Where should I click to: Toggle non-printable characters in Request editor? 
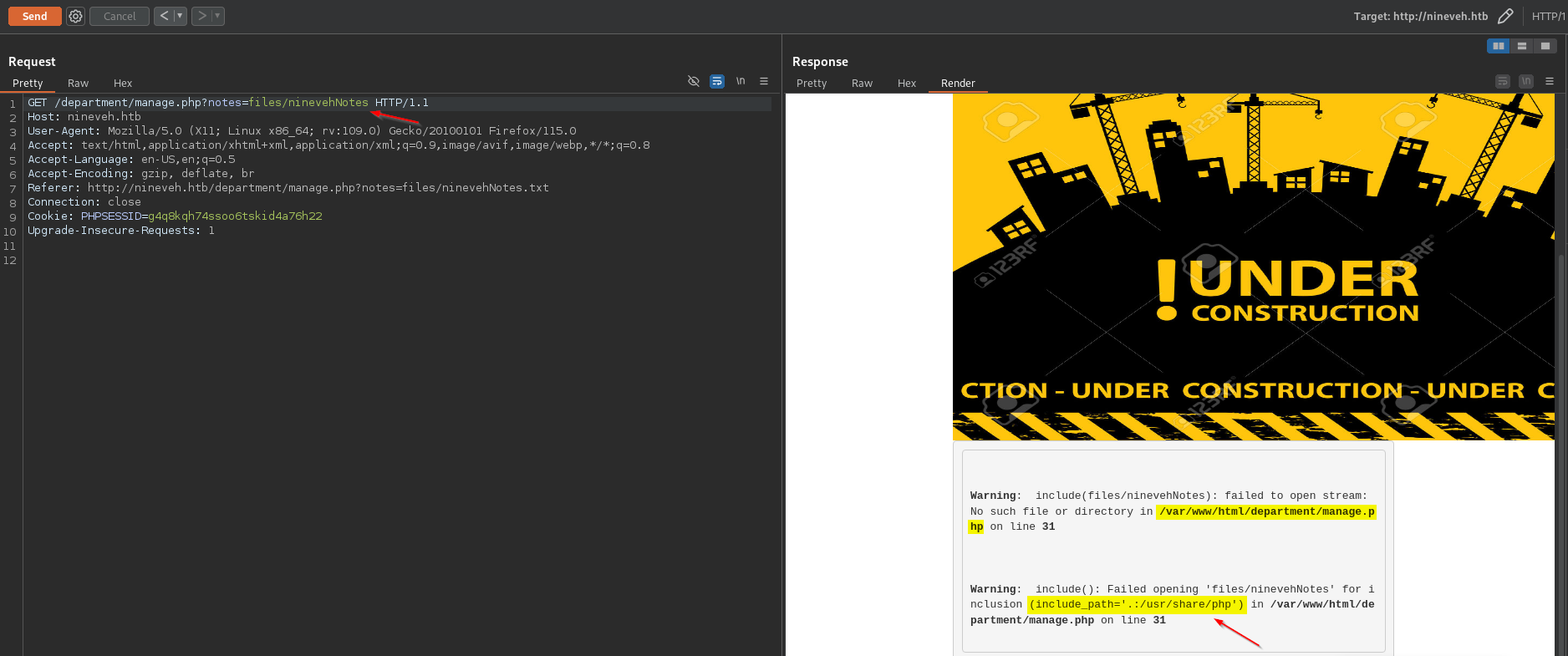(740, 81)
